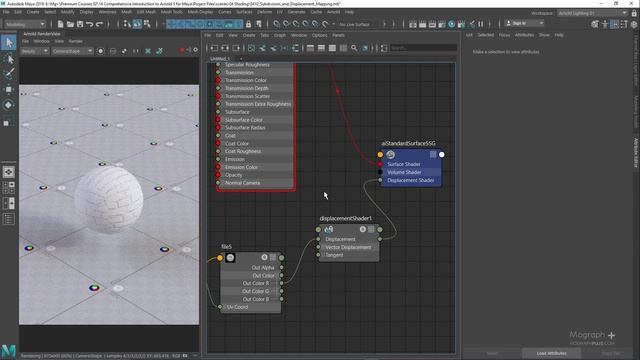This screenshot has width=640, height=360.
Task: Toggle the displacementShader1 node view mode square
Action: coord(371,229)
